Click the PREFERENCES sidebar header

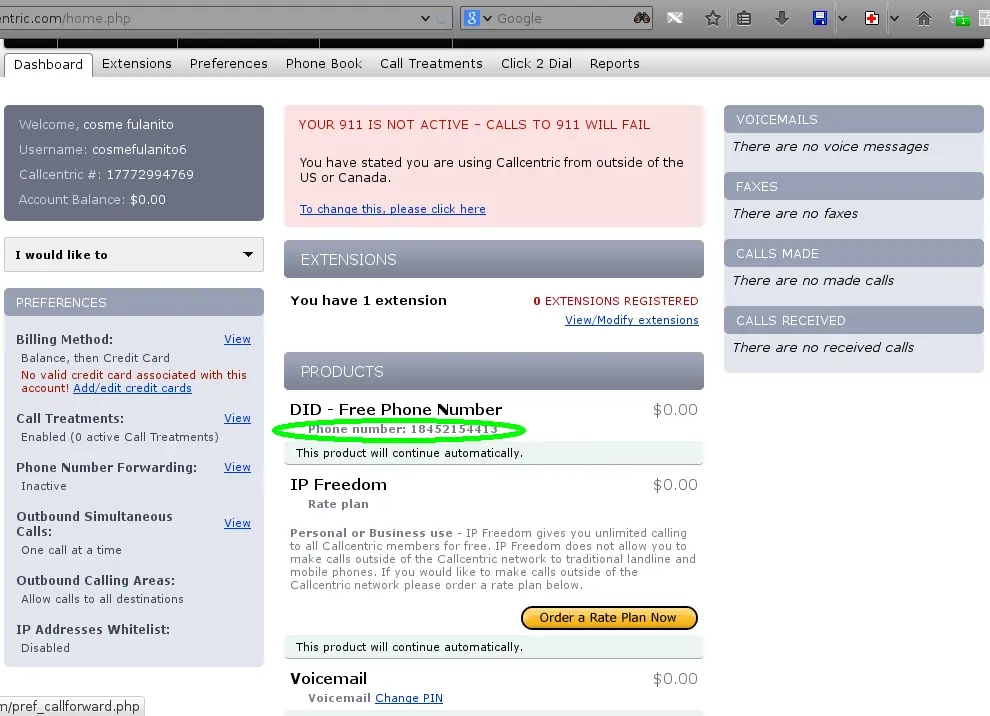point(134,302)
